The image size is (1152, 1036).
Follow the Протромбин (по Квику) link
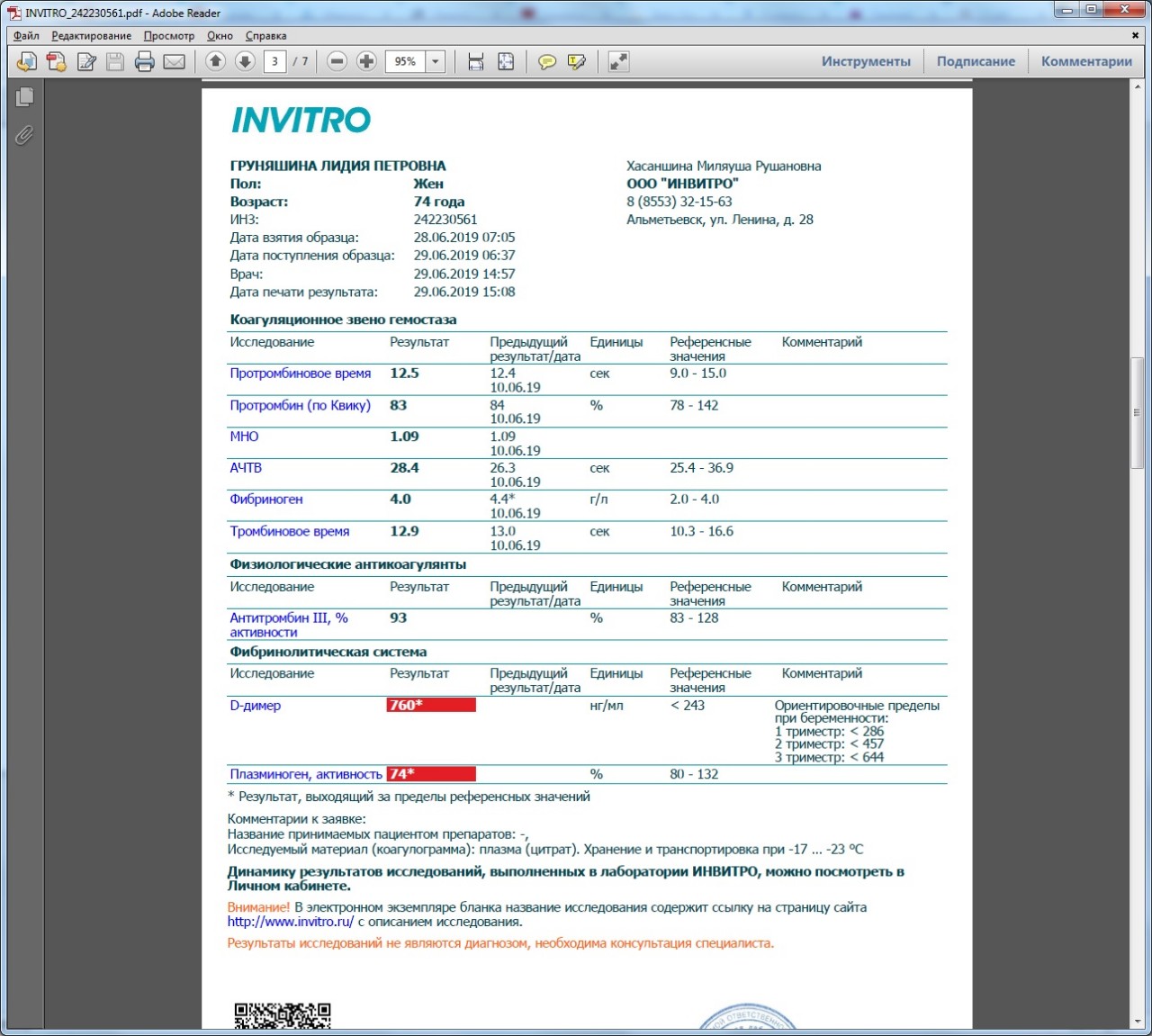tap(300, 405)
